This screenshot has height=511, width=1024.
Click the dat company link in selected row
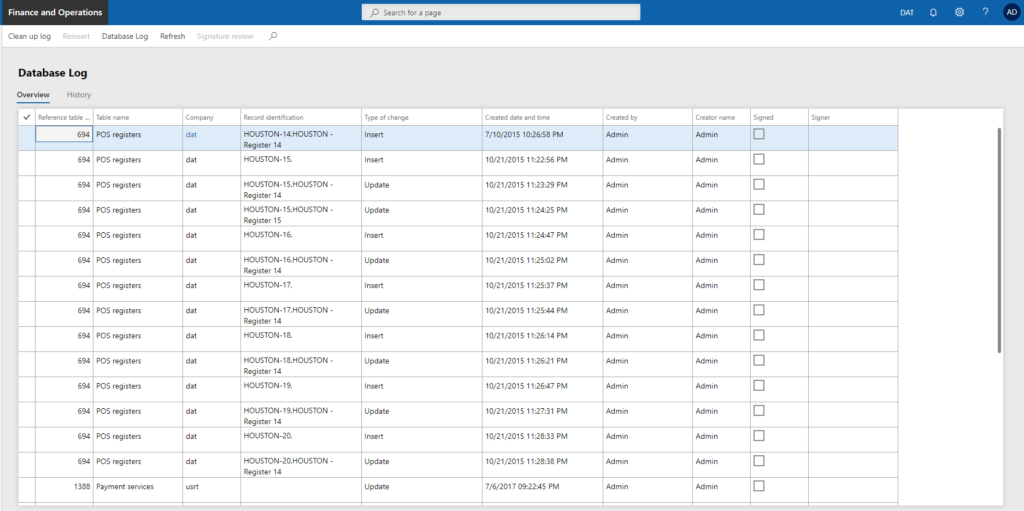click(191, 135)
